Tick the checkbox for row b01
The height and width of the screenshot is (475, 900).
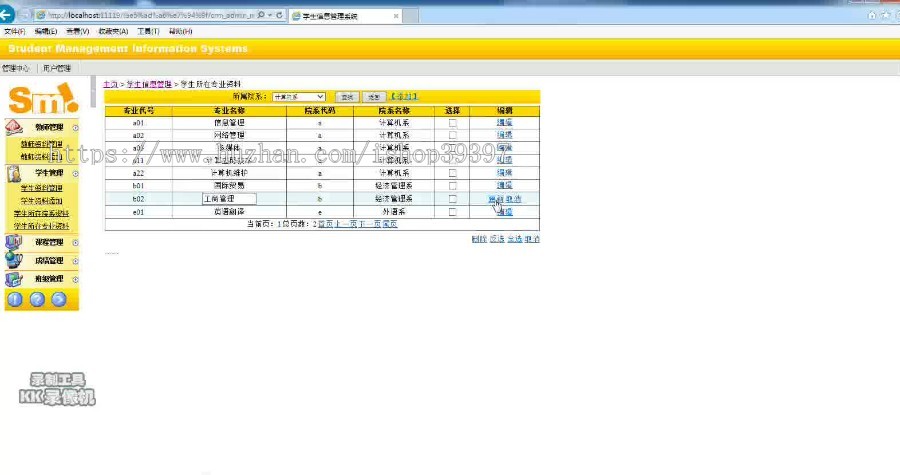[453, 186]
